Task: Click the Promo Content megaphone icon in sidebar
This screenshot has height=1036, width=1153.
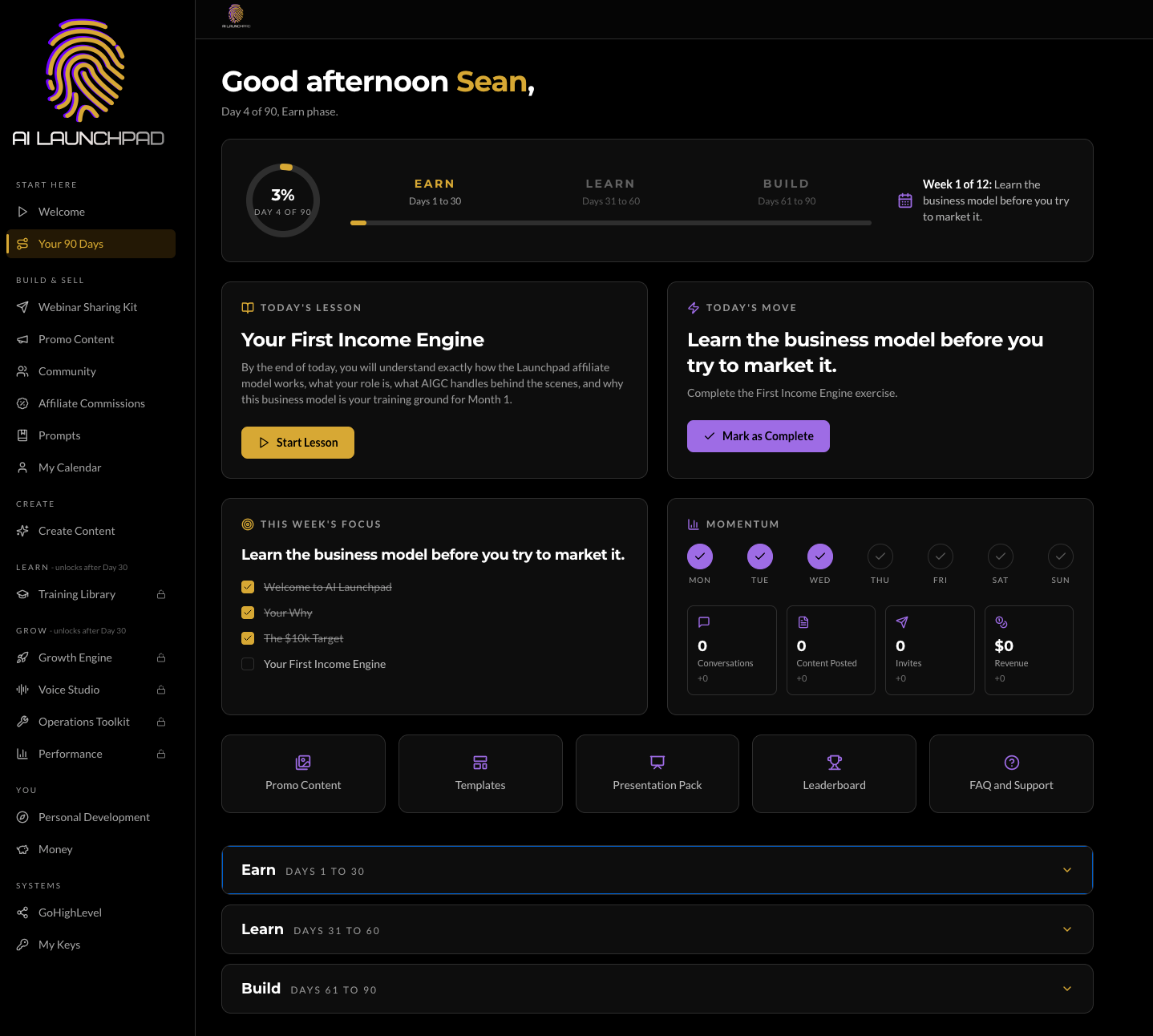Action: pyautogui.click(x=22, y=339)
